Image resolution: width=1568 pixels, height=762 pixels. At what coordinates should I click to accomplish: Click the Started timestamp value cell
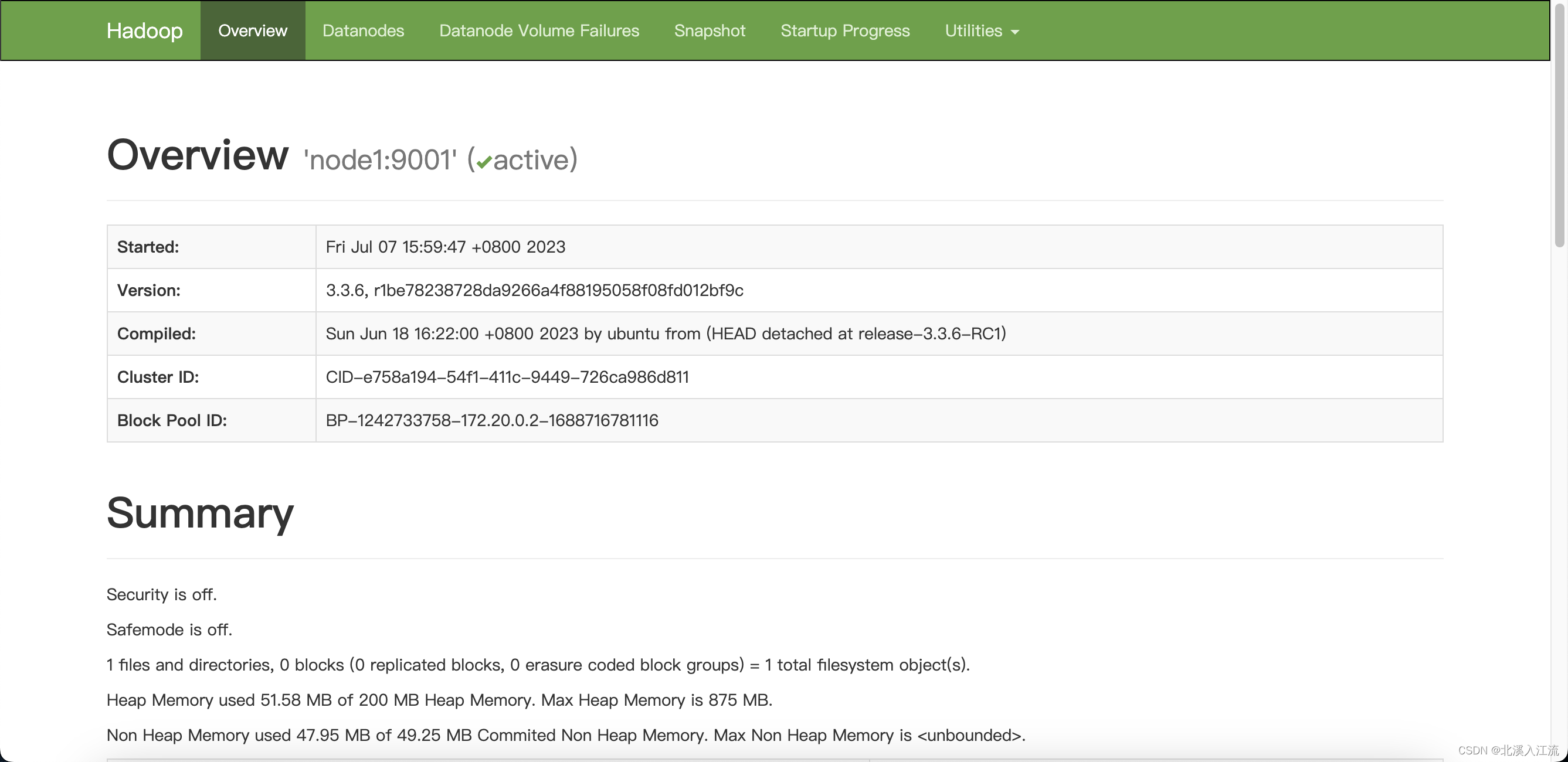click(445, 247)
